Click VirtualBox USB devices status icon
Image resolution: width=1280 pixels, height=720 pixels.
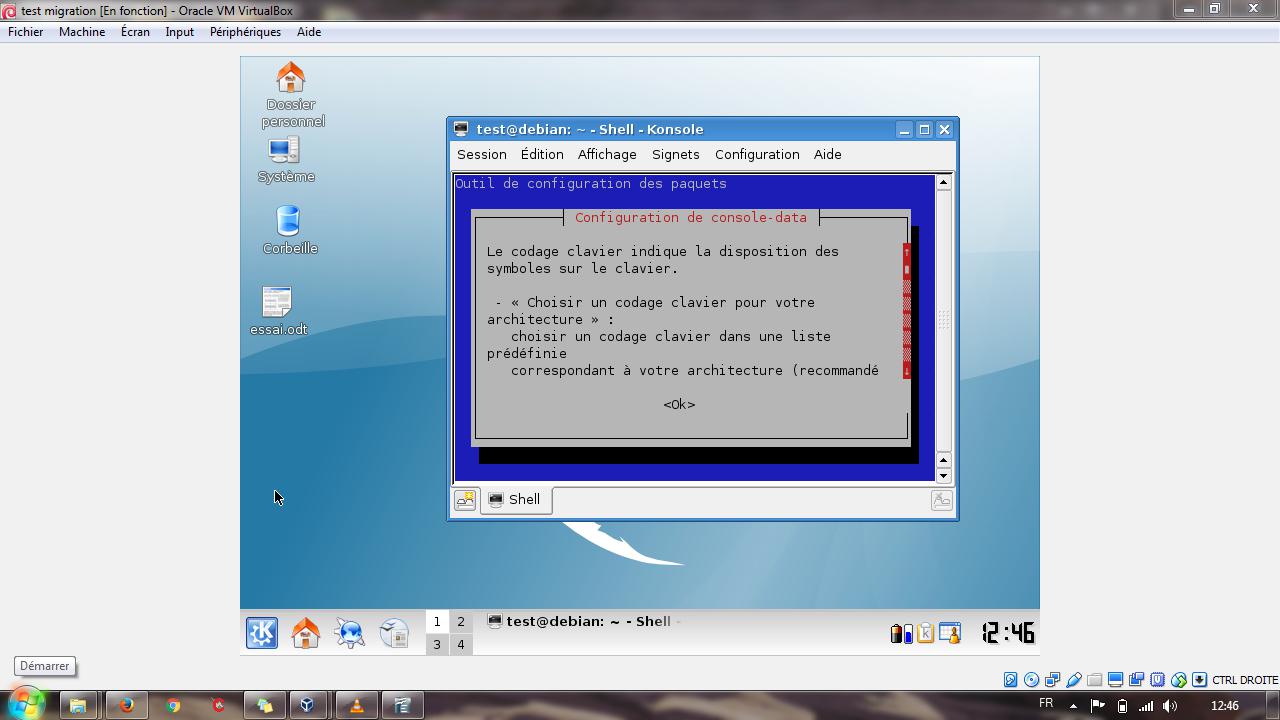pos(1074,680)
